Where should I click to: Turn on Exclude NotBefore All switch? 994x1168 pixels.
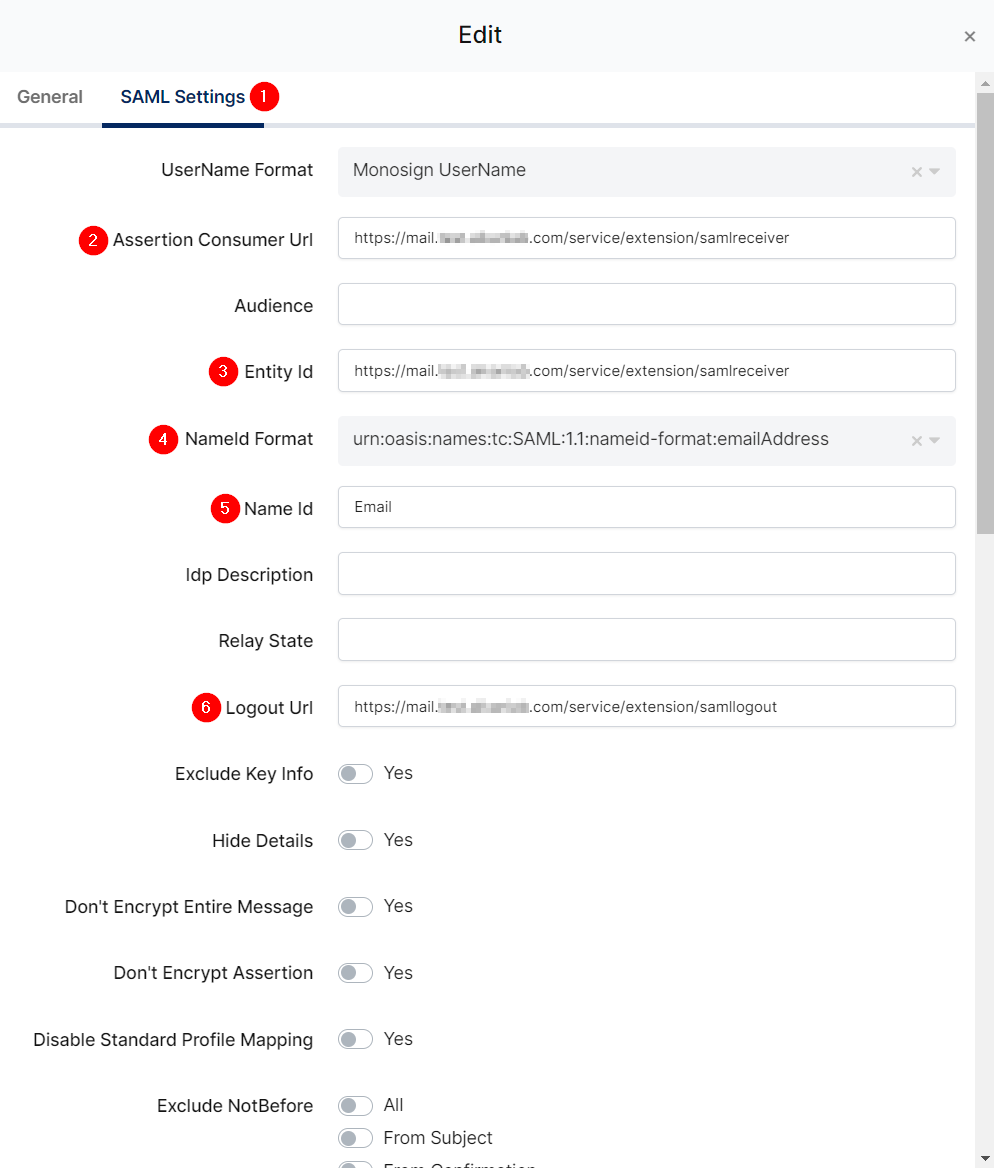(355, 1106)
